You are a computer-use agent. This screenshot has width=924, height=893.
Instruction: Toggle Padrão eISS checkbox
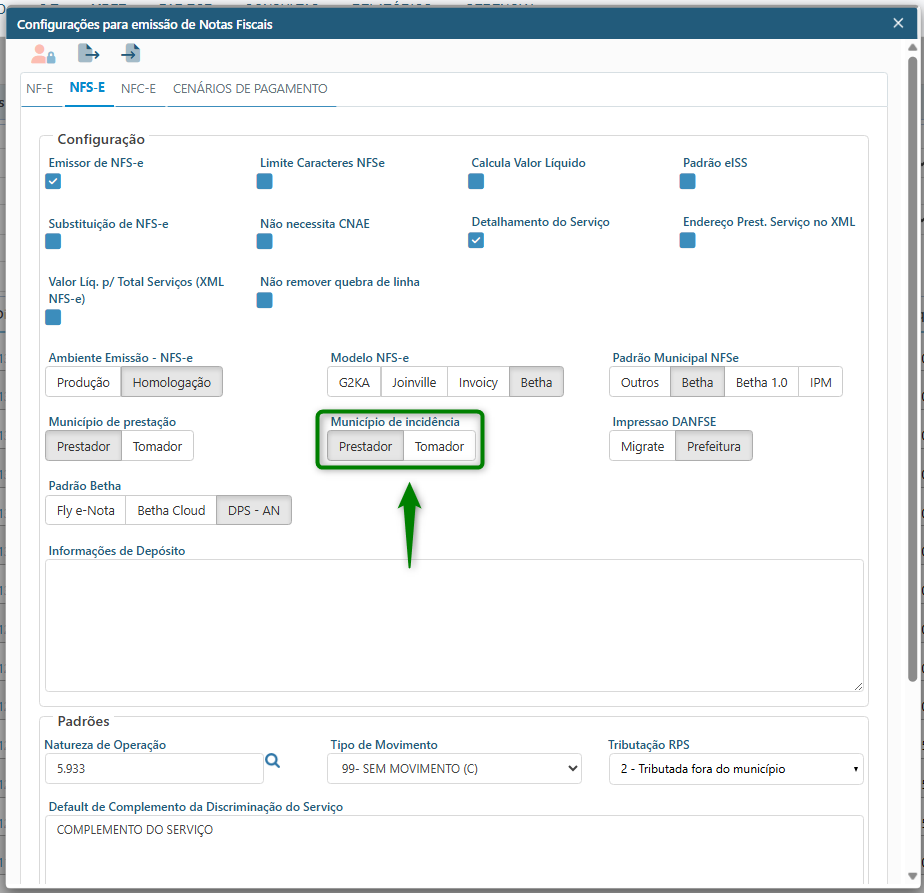(687, 181)
